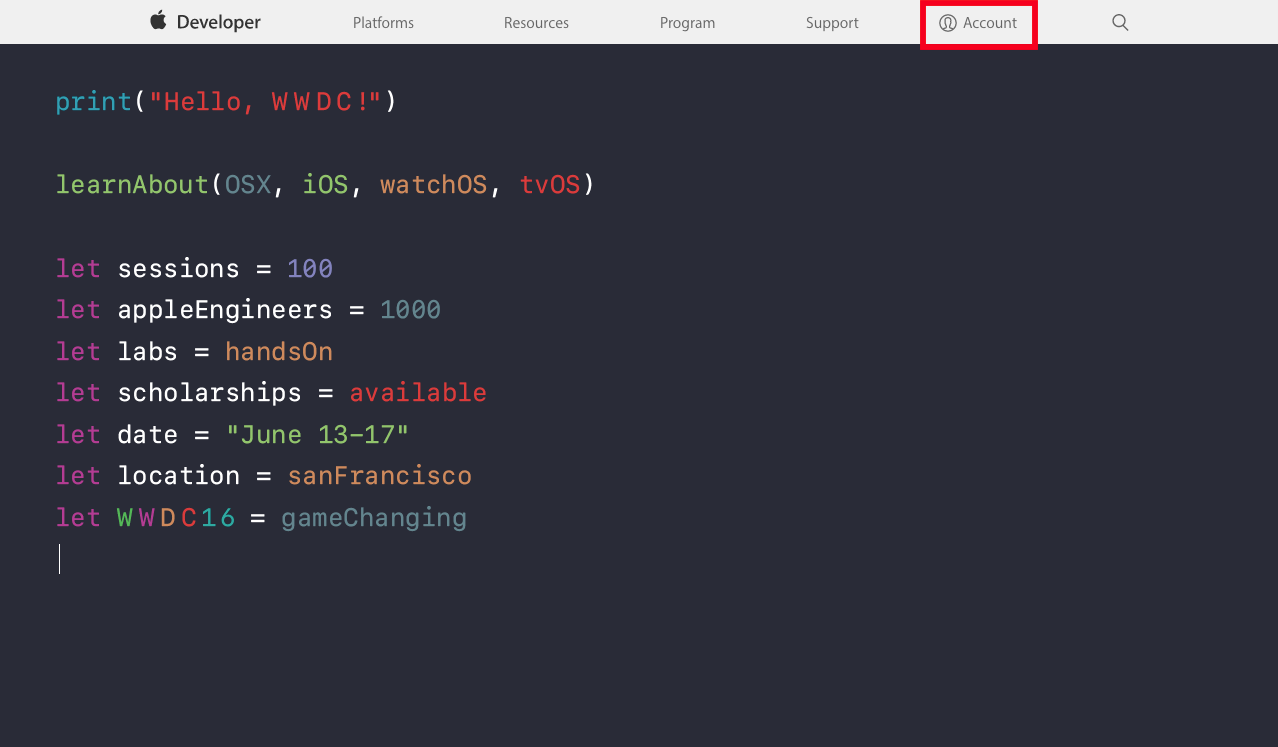Click the available value
1278x747 pixels.
tap(418, 393)
